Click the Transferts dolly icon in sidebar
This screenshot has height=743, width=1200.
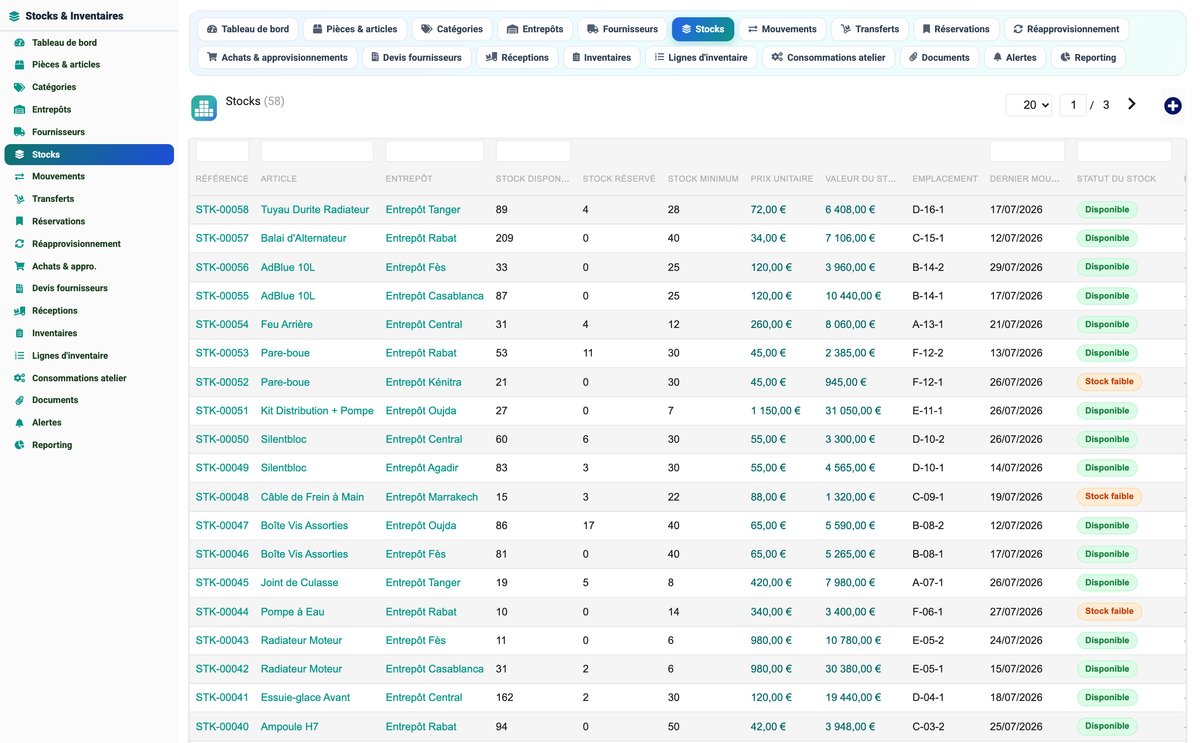coord(19,199)
